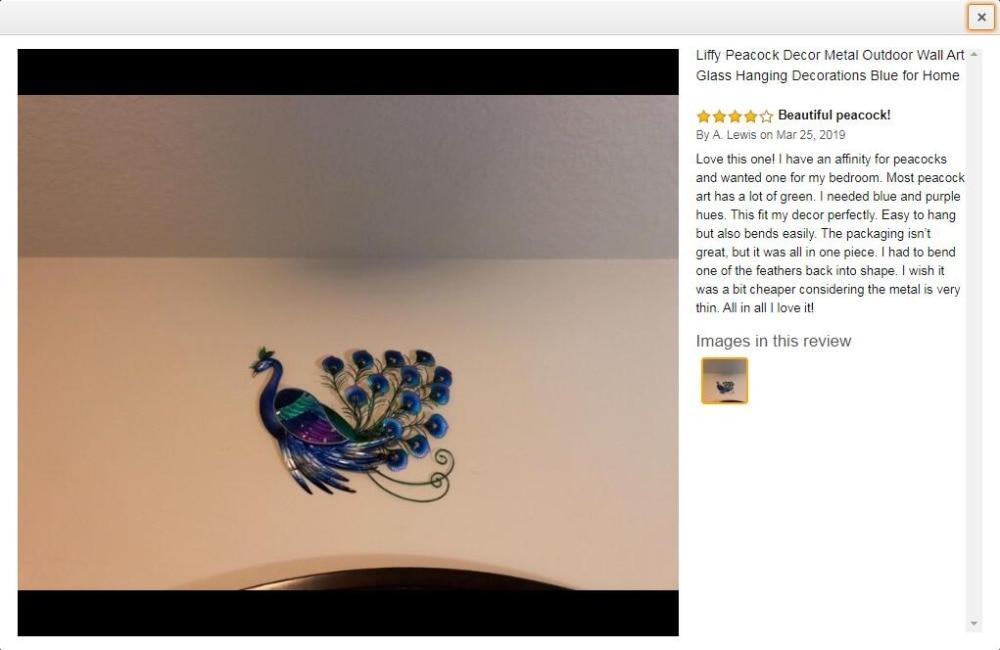Click the review date Mar 25, 2019
Image resolution: width=1000 pixels, height=650 pixels.
click(x=811, y=135)
